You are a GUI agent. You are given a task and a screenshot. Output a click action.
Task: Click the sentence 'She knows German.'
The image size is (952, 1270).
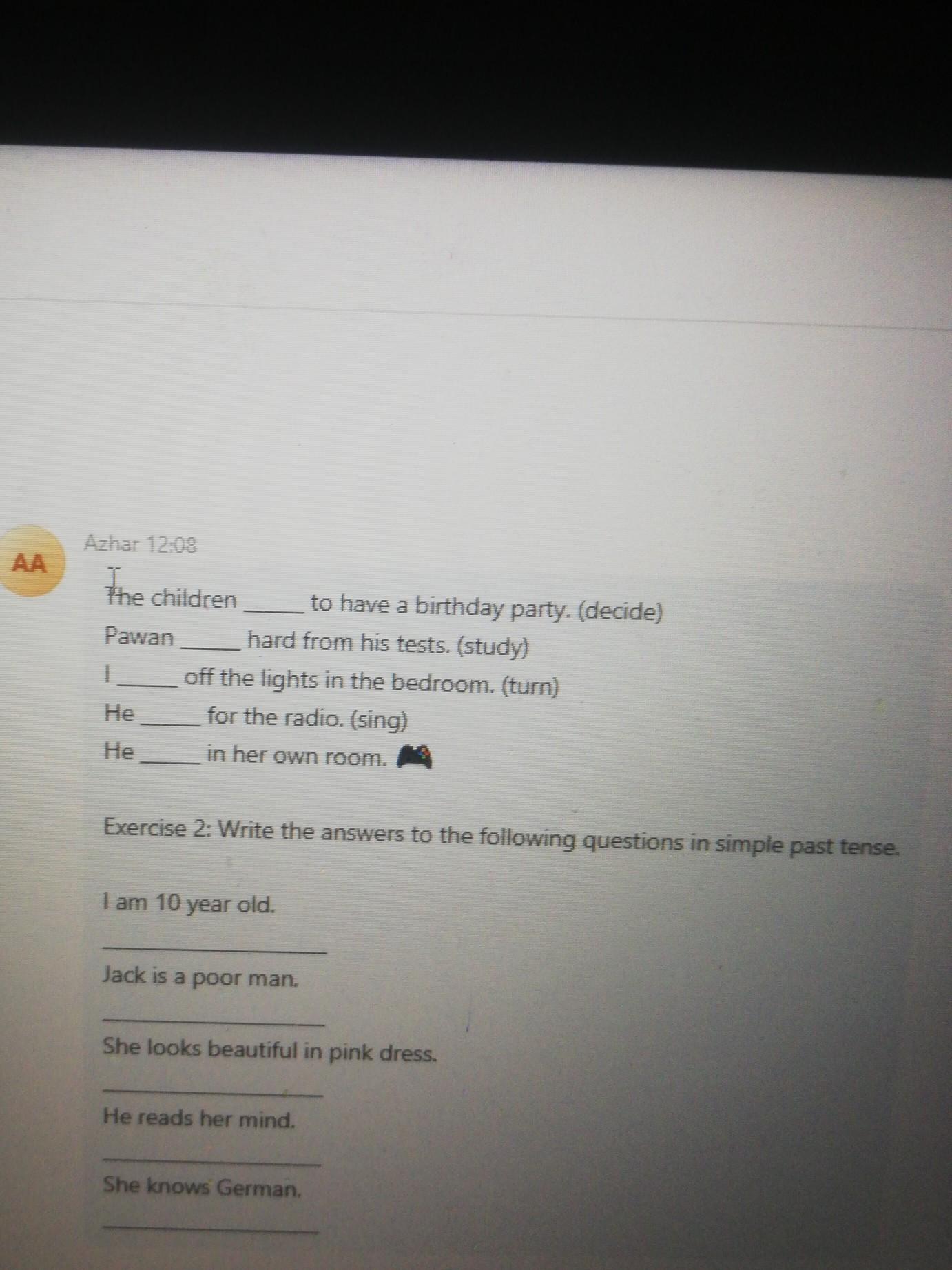202,1187
